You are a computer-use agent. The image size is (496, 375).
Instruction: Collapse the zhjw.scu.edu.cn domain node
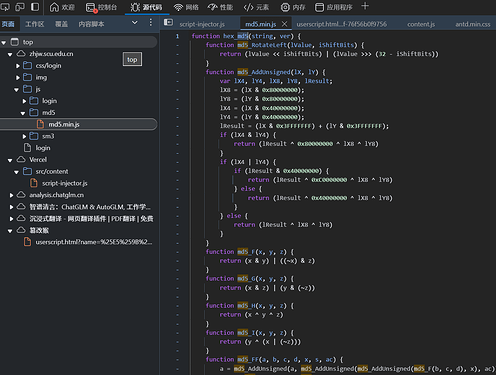(x=10, y=54)
